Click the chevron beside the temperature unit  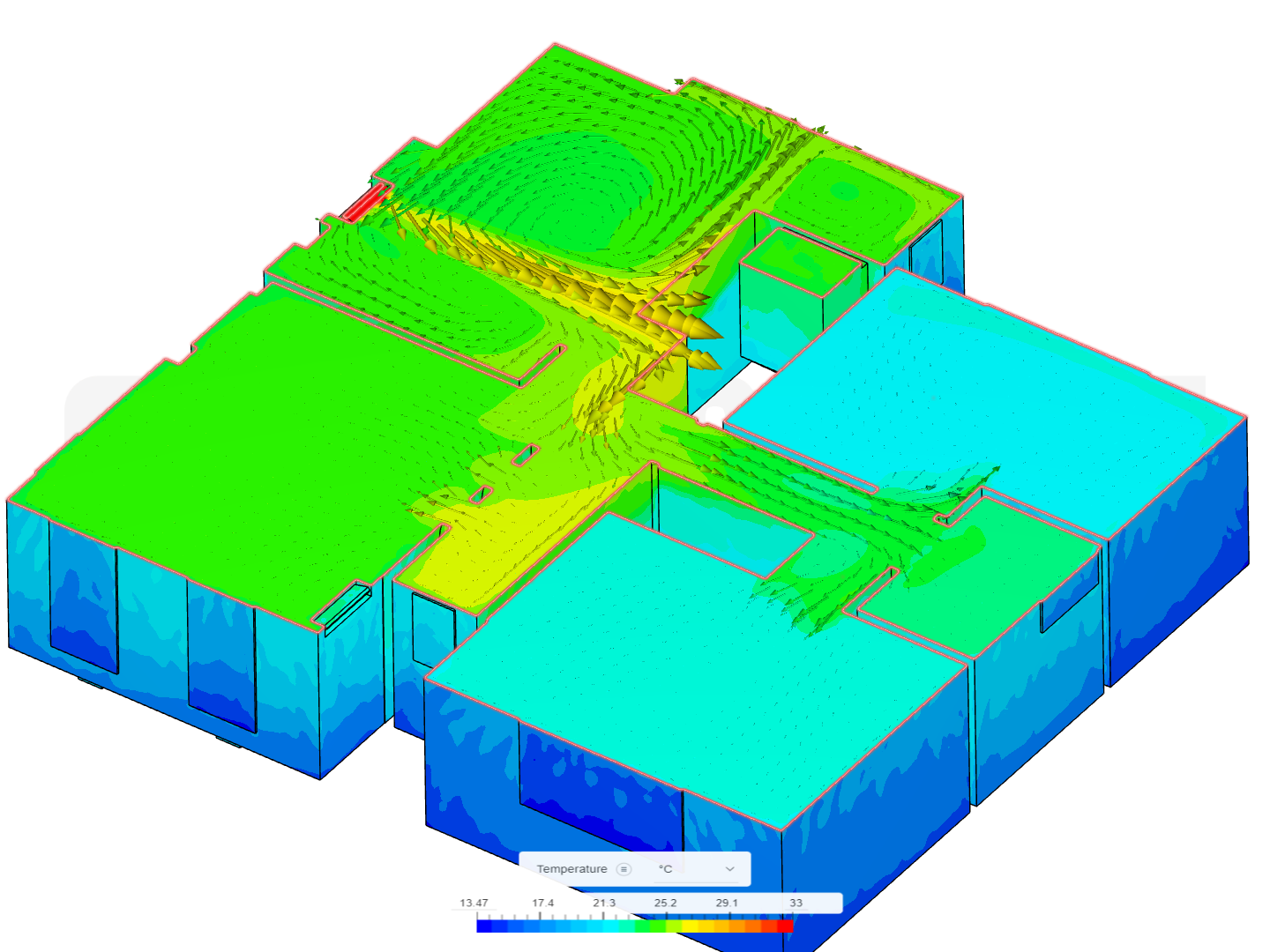tap(729, 869)
